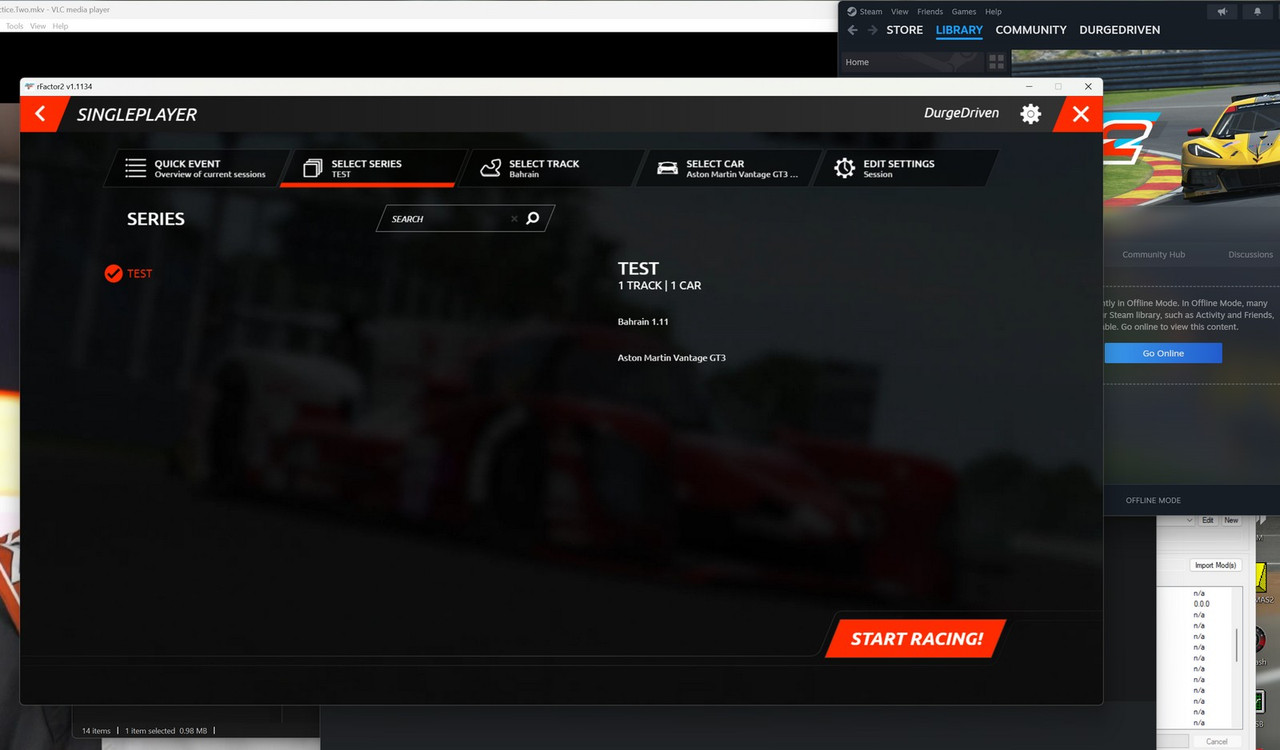Click the Start Racing button

(x=916, y=638)
